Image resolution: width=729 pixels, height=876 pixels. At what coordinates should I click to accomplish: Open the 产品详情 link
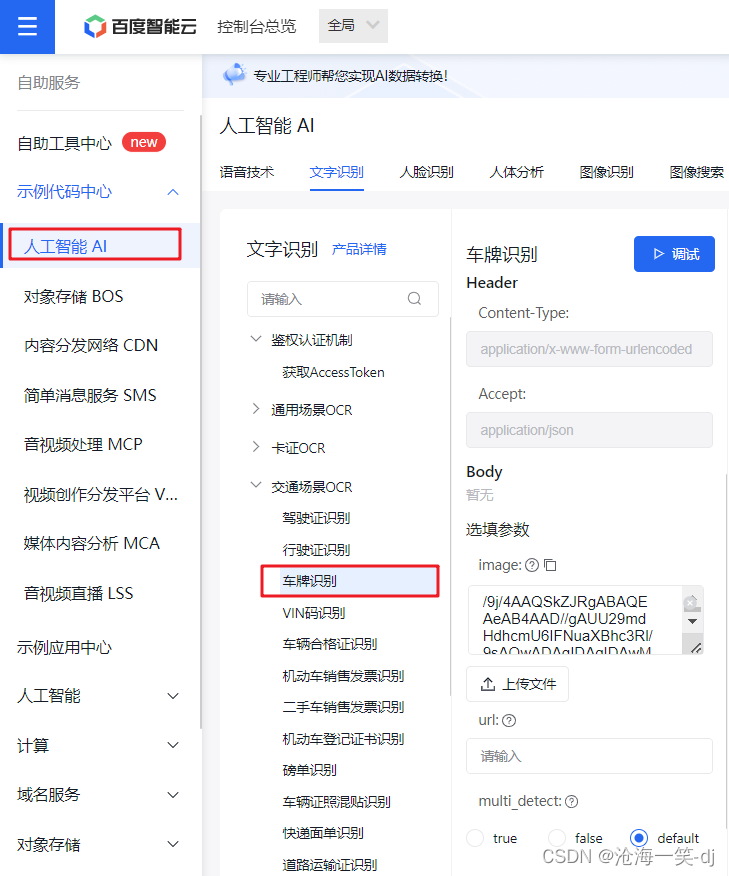(359, 249)
